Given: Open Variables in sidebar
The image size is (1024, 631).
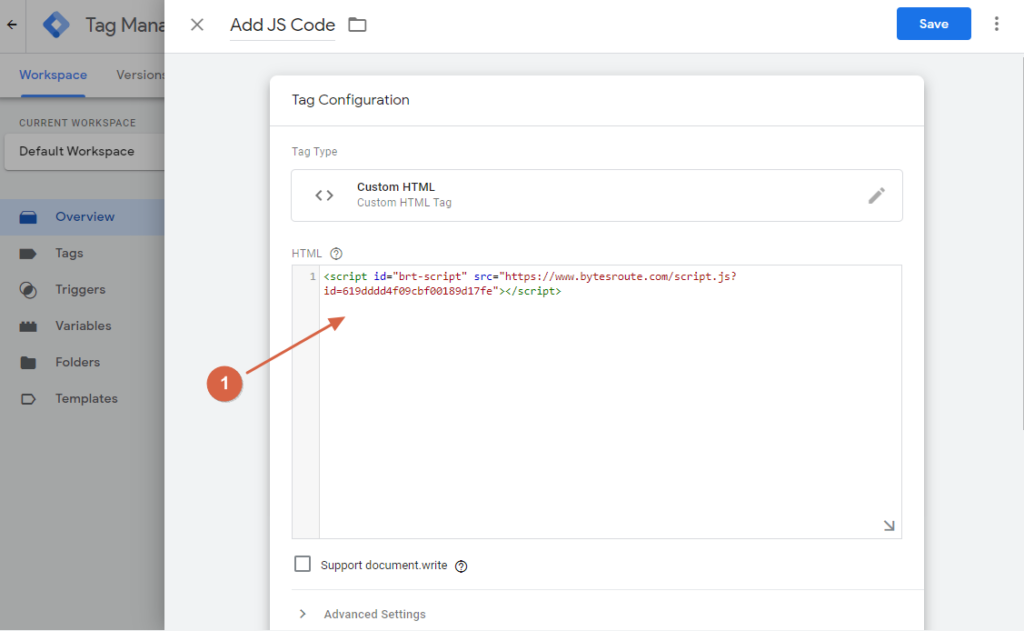Looking at the screenshot, I should 82,326.
